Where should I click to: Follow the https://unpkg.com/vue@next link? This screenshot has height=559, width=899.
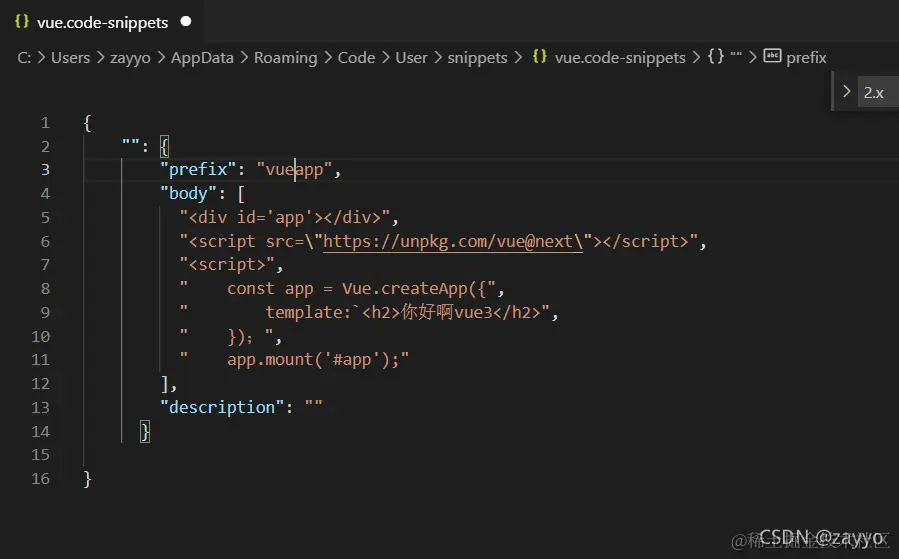click(x=453, y=242)
